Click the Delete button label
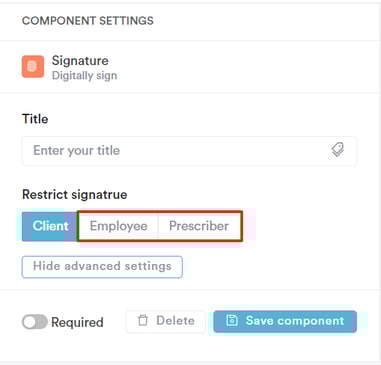Viewport: 381px width, 365px height. click(176, 321)
